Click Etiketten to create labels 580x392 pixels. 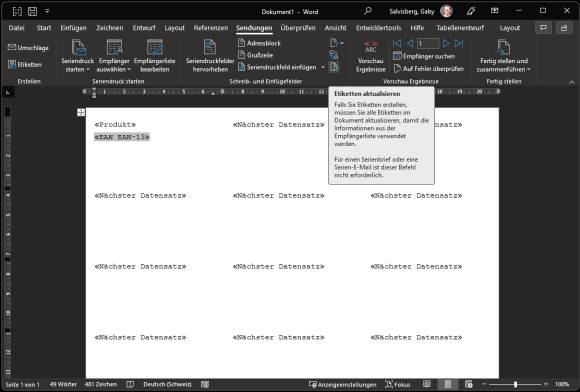tap(25, 64)
